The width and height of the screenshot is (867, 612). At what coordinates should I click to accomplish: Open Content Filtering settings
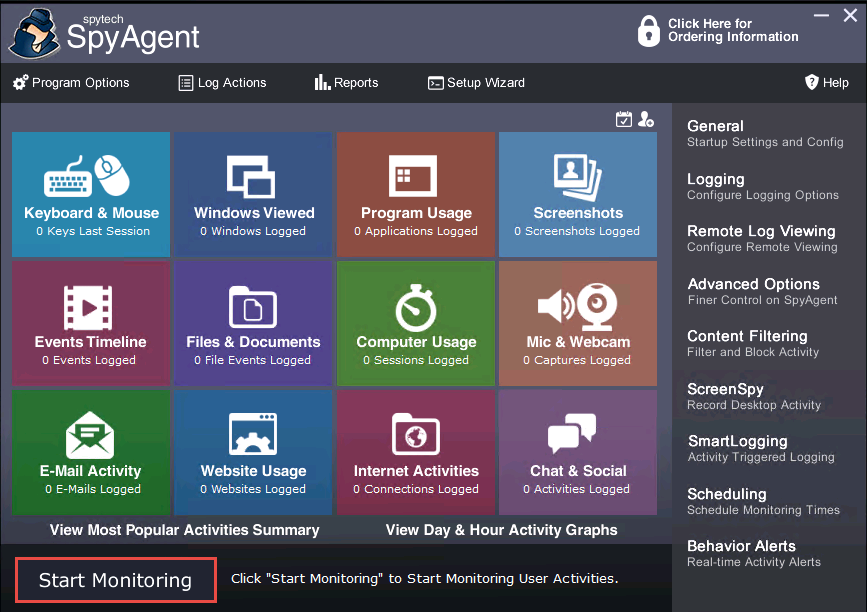click(753, 343)
